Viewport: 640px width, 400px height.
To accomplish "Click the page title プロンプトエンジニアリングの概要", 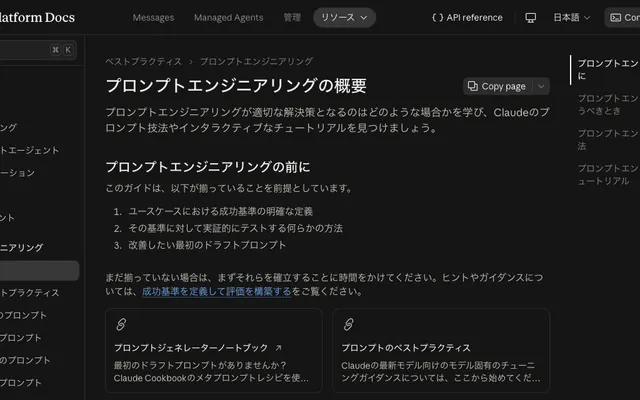I will tap(236, 86).
